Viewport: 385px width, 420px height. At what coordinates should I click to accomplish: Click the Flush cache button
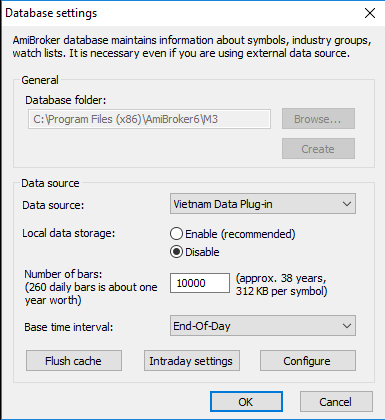(x=74, y=361)
